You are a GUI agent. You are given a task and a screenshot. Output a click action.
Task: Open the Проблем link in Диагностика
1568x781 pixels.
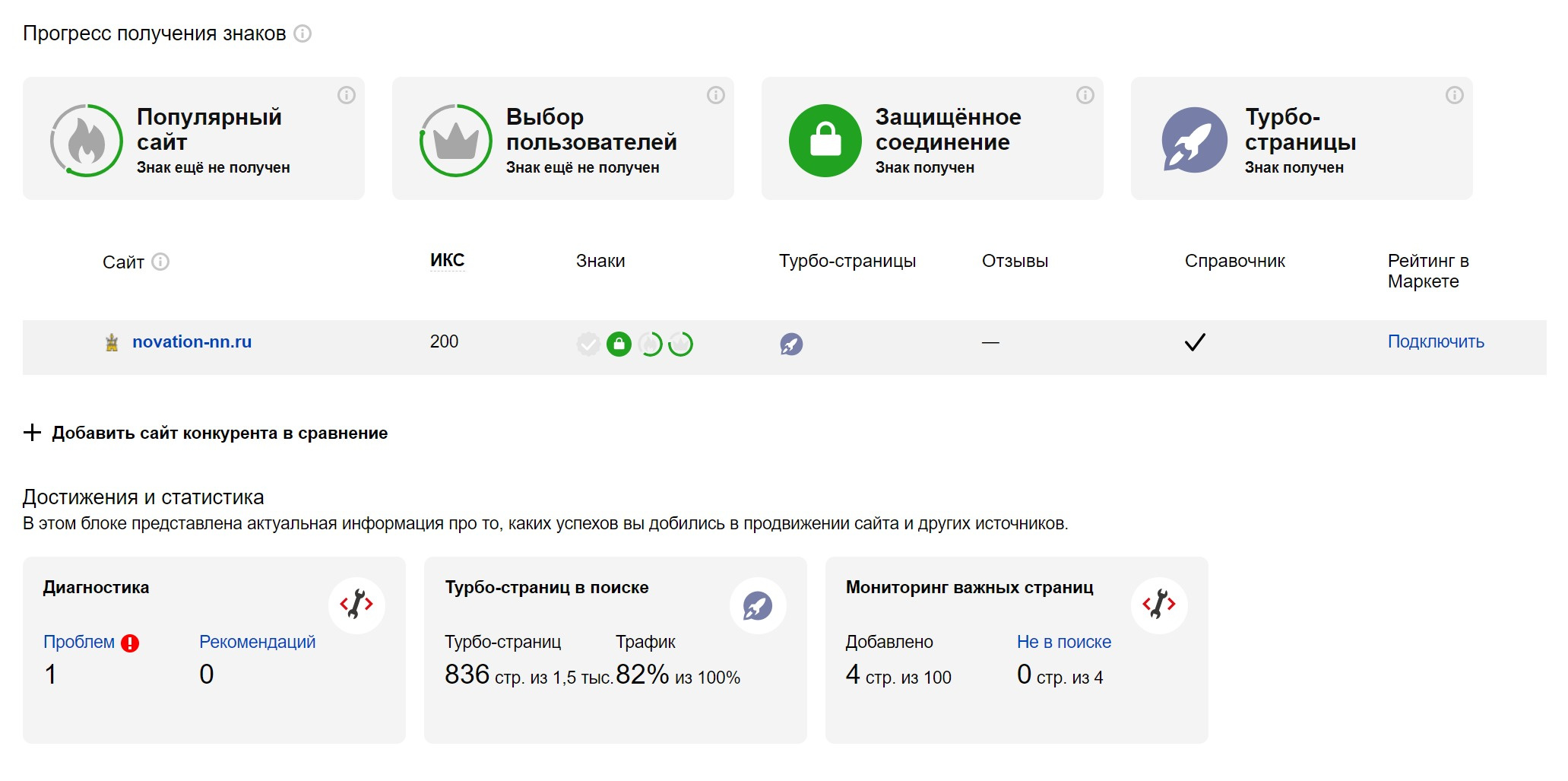(x=79, y=642)
